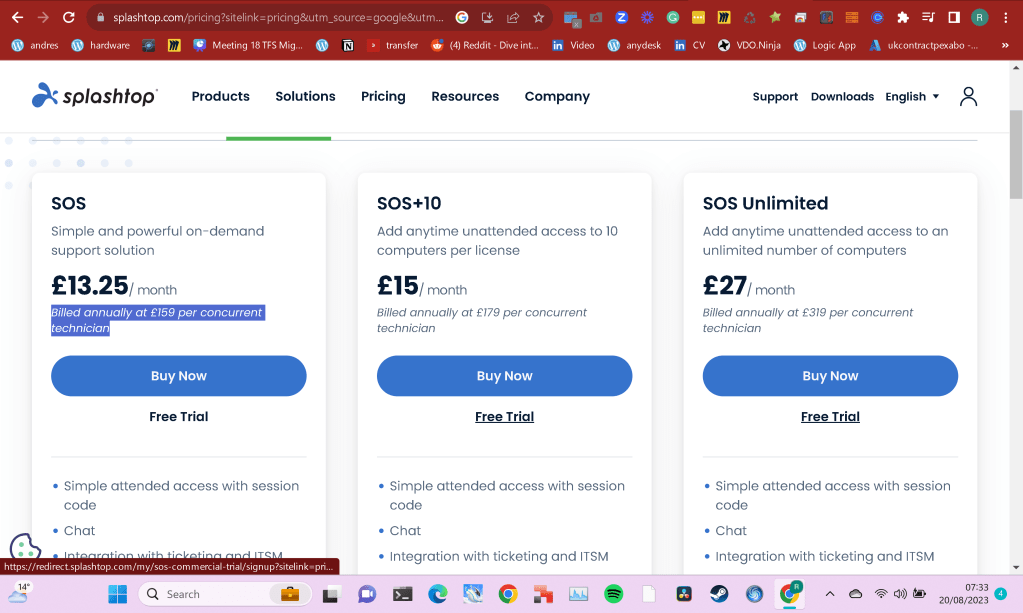This screenshot has height=613, width=1023.
Task: Open the VDO.Ninja bookmark
Action: click(x=749, y=45)
